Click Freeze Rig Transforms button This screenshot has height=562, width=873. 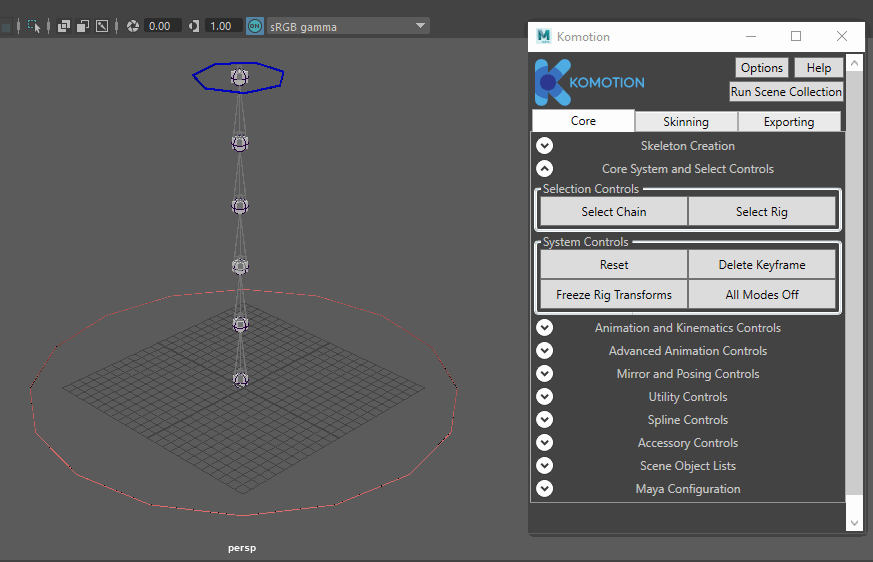pyautogui.click(x=614, y=295)
